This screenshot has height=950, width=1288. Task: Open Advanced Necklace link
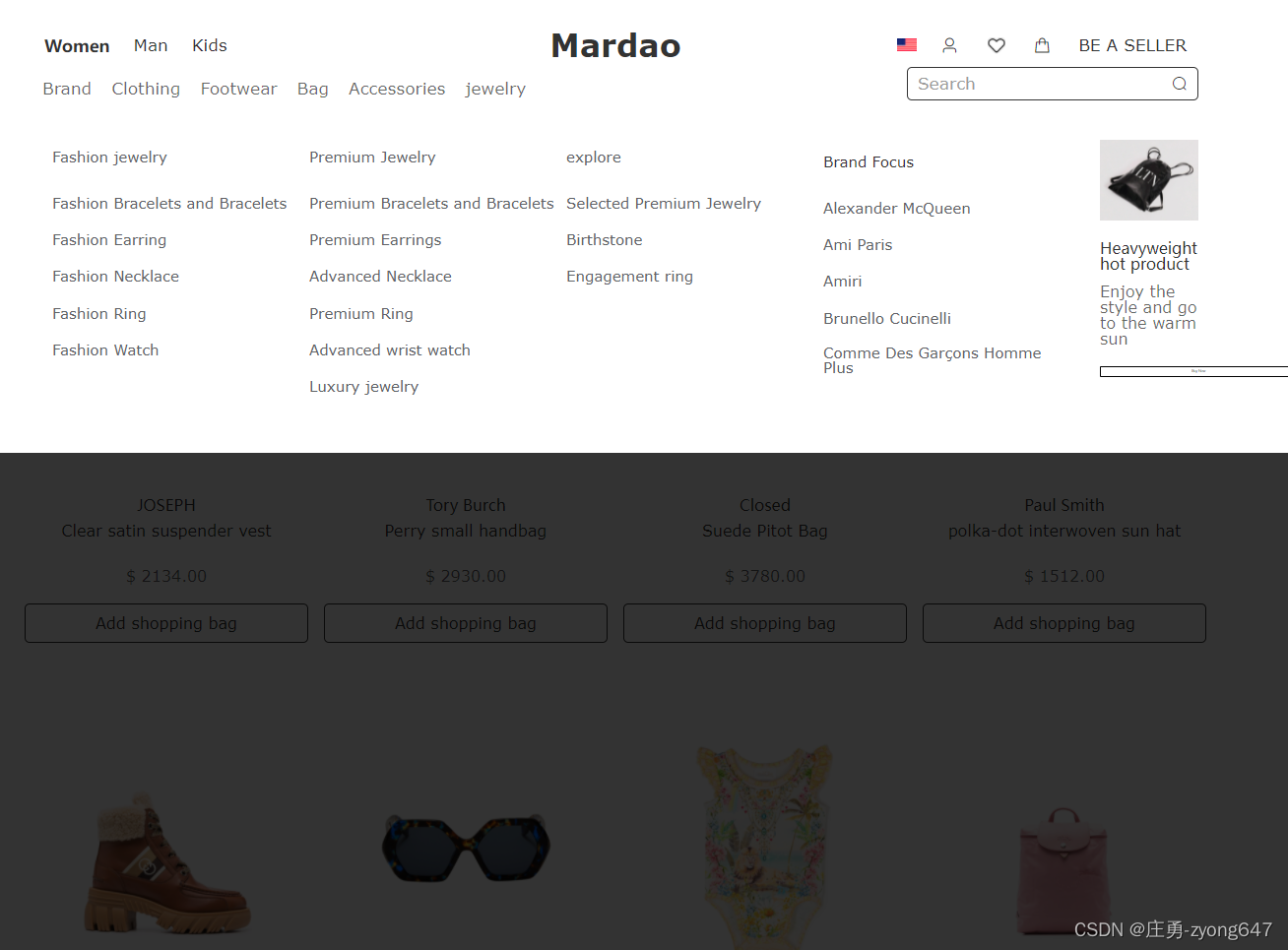point(380,277)
